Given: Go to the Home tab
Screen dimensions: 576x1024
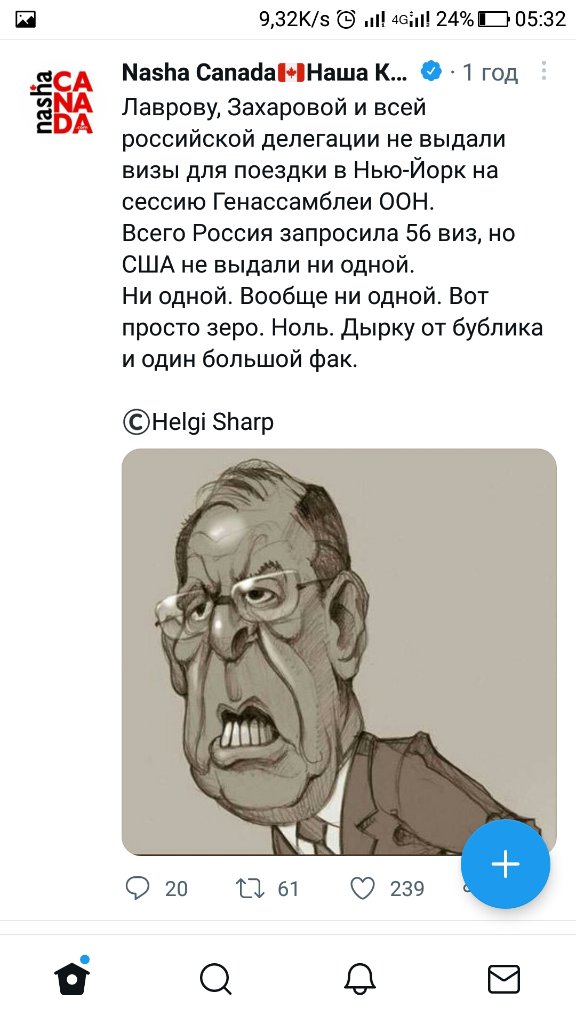Looking at the screenshot, I should 72,978.
